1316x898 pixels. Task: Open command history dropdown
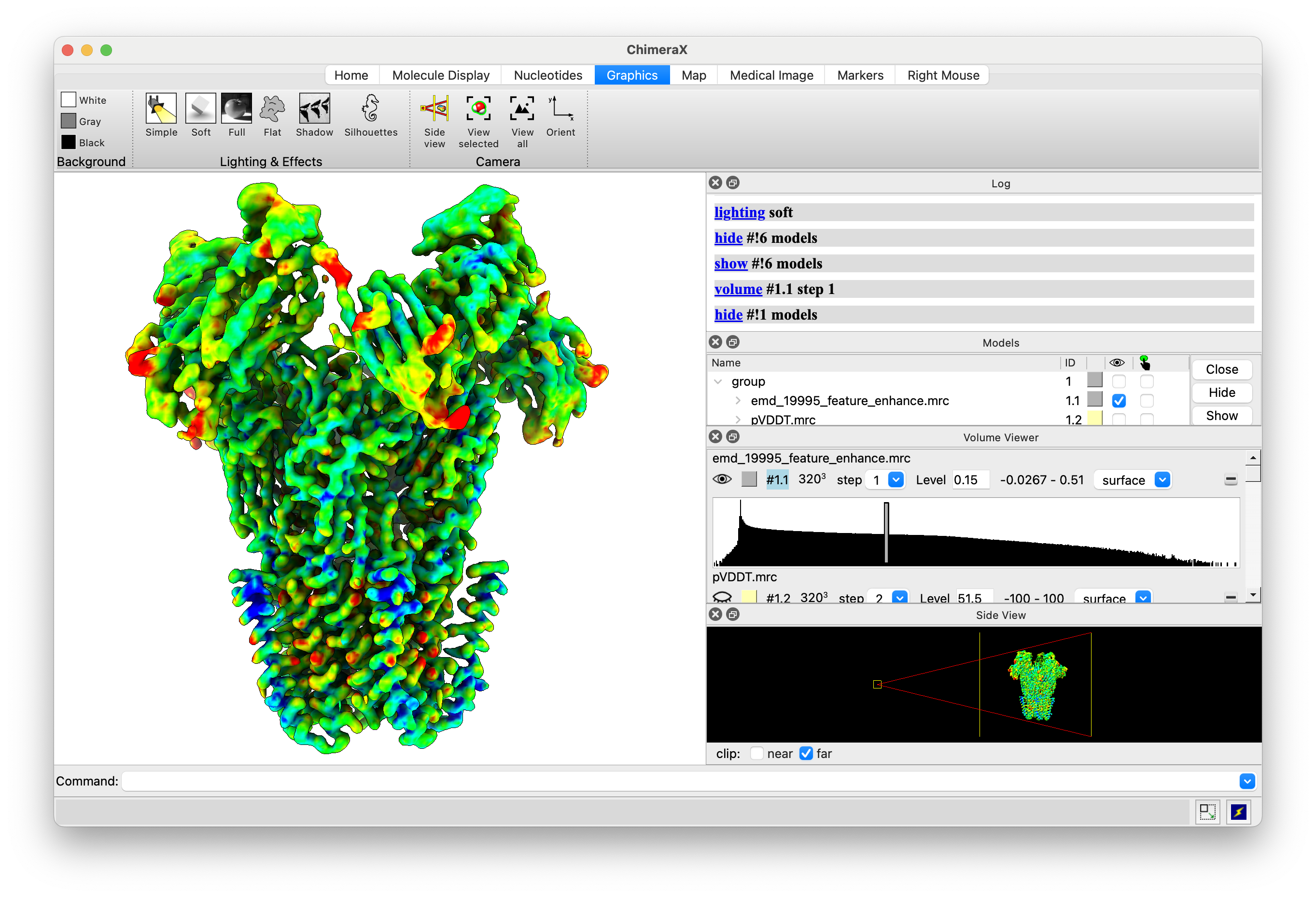click(x=1246, y=781)
